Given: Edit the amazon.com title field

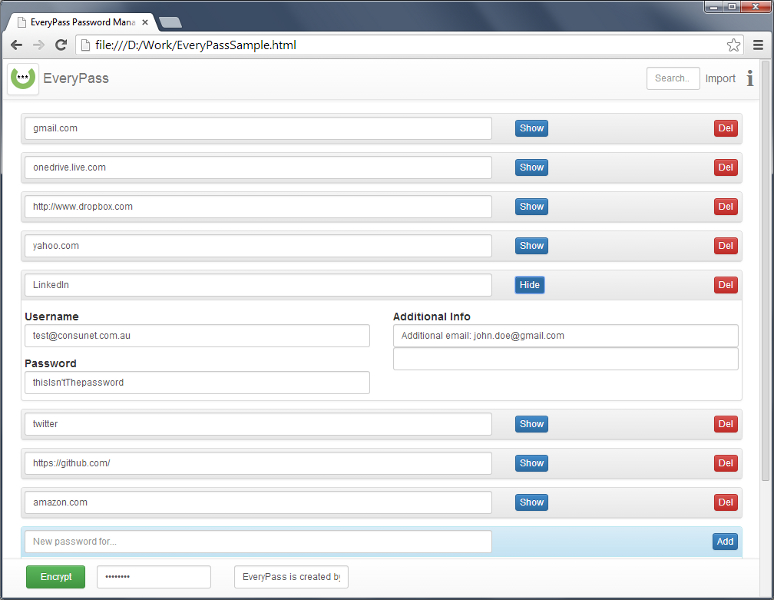Looking at the screenshot, I should click(258, 502).
